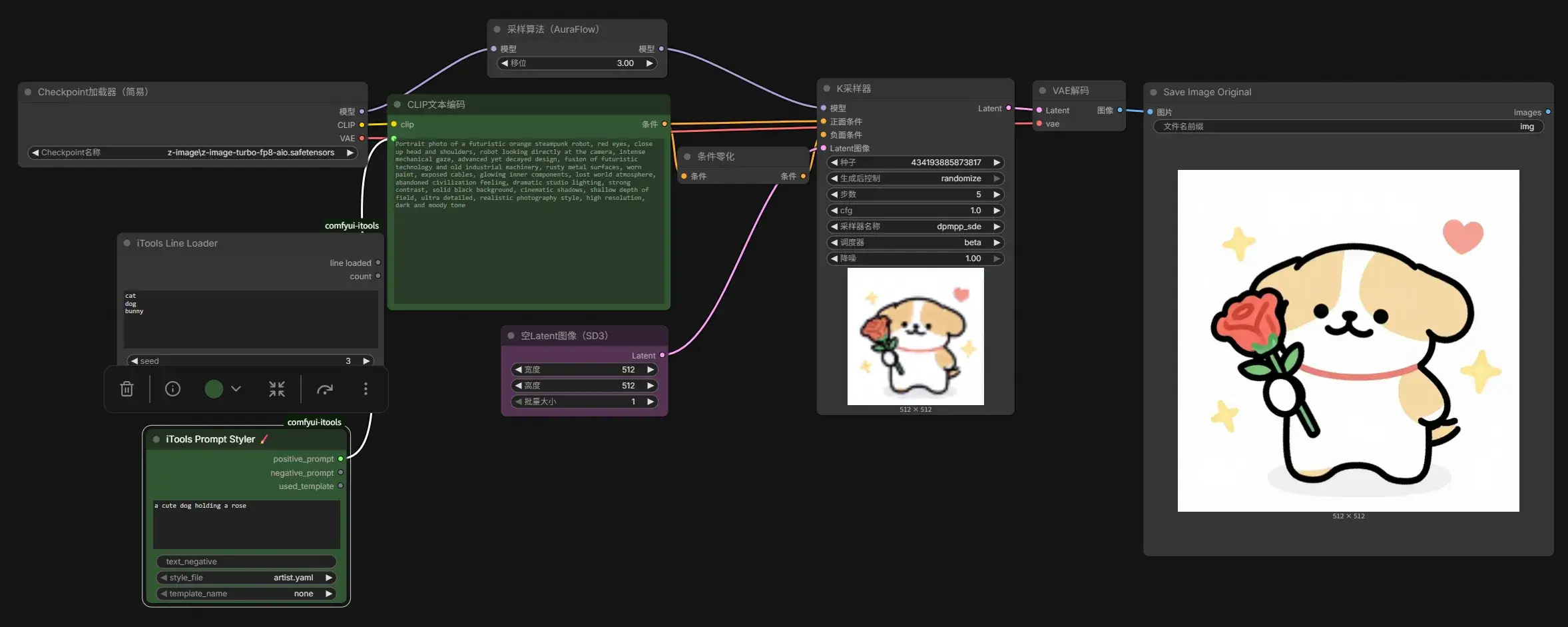Click K采样器 preview thumbnail of dog

point(915,336)
